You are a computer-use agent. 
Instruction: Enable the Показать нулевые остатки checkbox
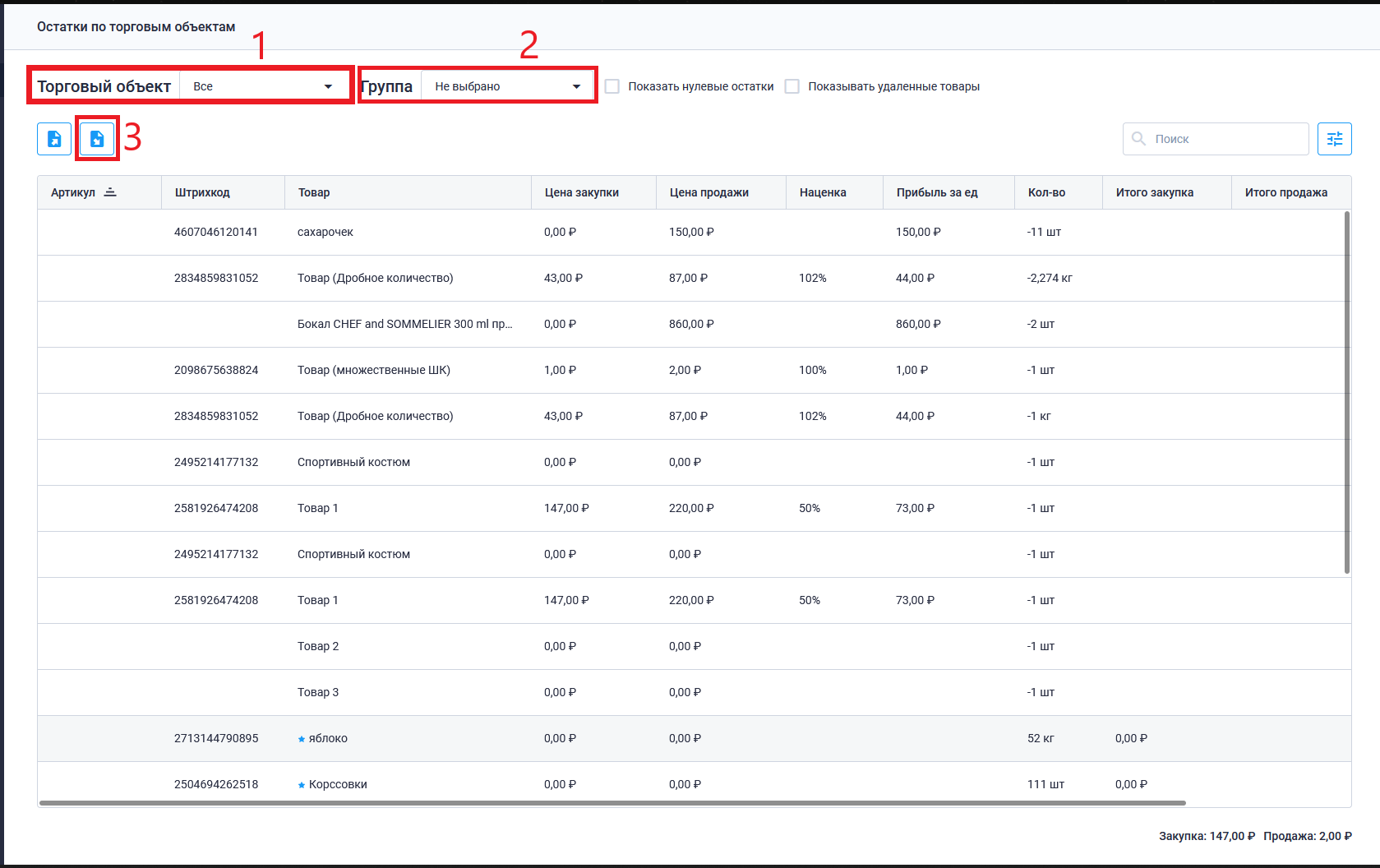pos(612,86)
